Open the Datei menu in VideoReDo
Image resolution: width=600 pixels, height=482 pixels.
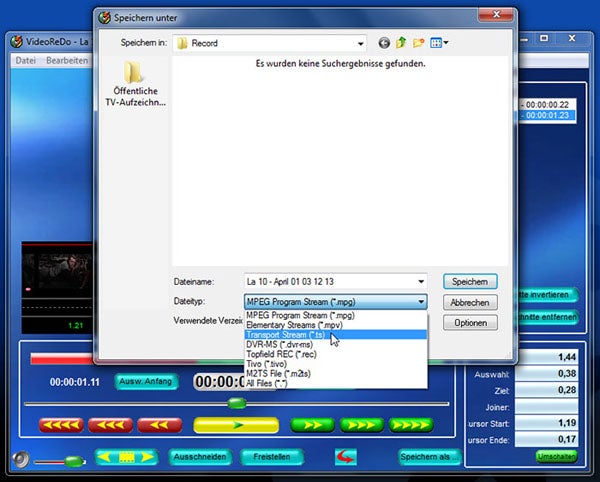26,60
